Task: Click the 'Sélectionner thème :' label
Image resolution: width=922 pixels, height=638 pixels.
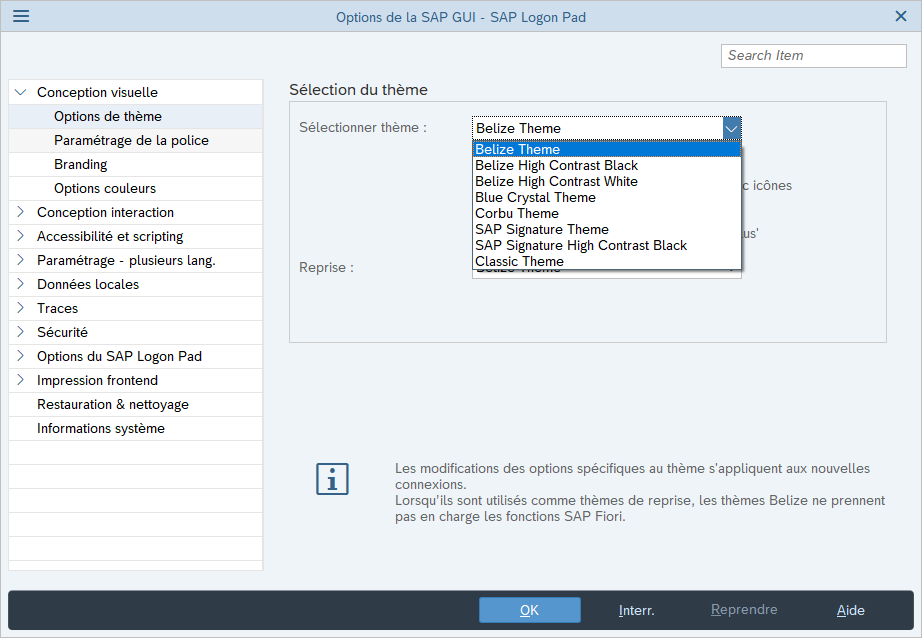Action: click(363, 128)
